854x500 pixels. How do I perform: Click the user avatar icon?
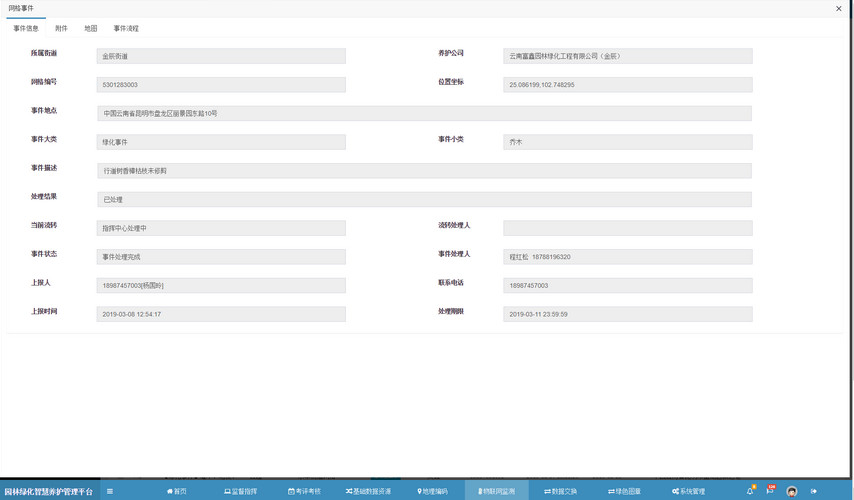[792, 491]
